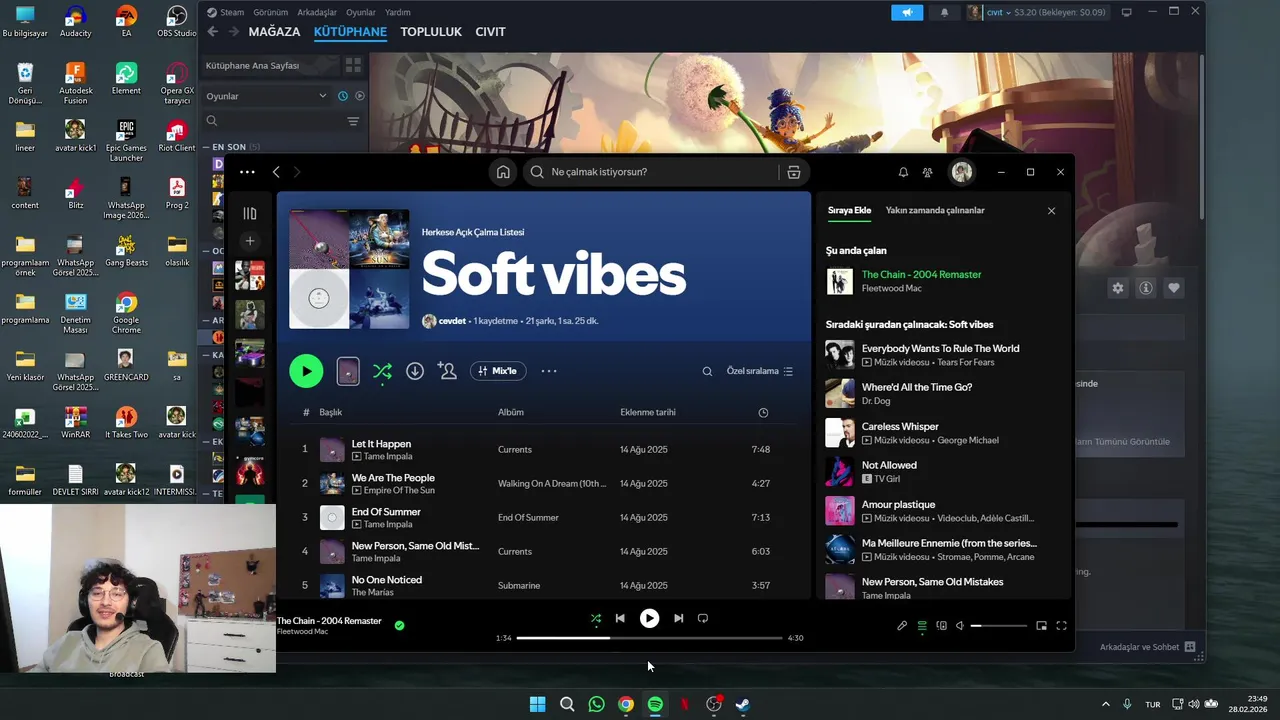1280x720 pixels.
Task: Switch to Yakın zamanda çalınanlar tab
Action: 935,210
